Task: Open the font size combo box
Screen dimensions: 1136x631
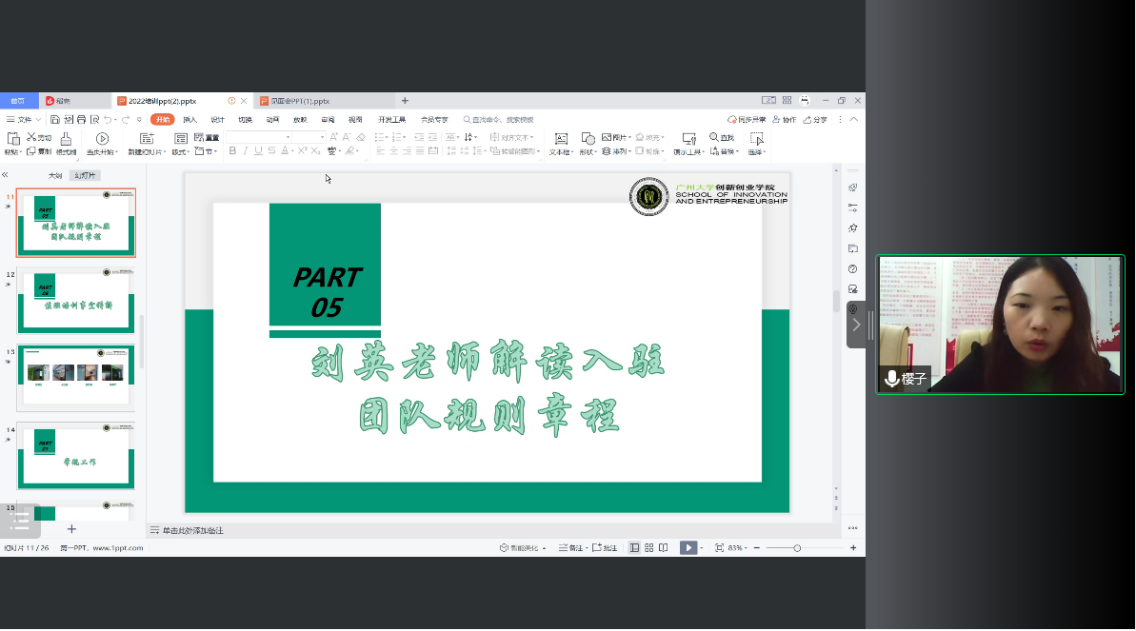Action: [310, 137]
